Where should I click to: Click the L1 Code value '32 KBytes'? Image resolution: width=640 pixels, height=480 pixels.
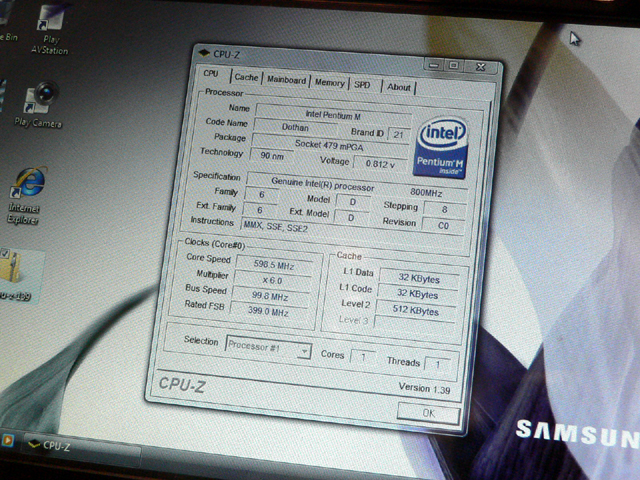coord(417,294)
